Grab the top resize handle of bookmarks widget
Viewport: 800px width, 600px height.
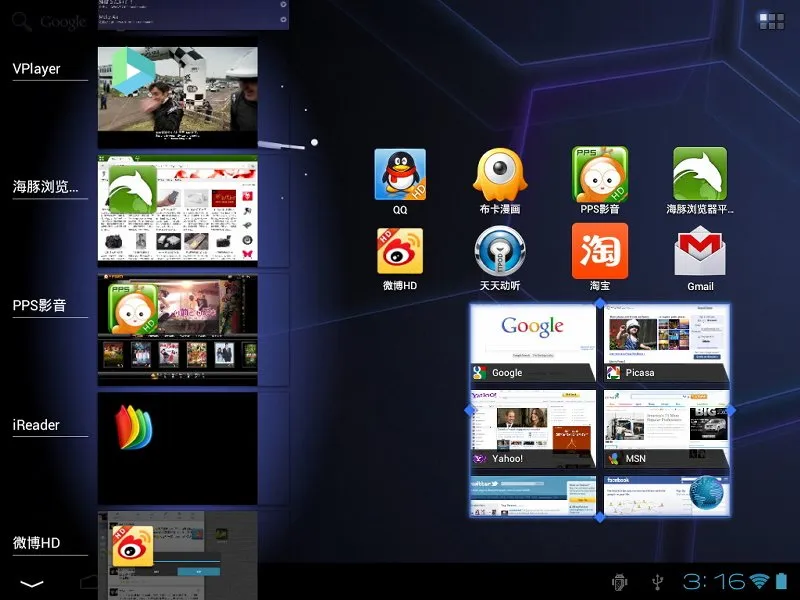click(x=600, y=303)
